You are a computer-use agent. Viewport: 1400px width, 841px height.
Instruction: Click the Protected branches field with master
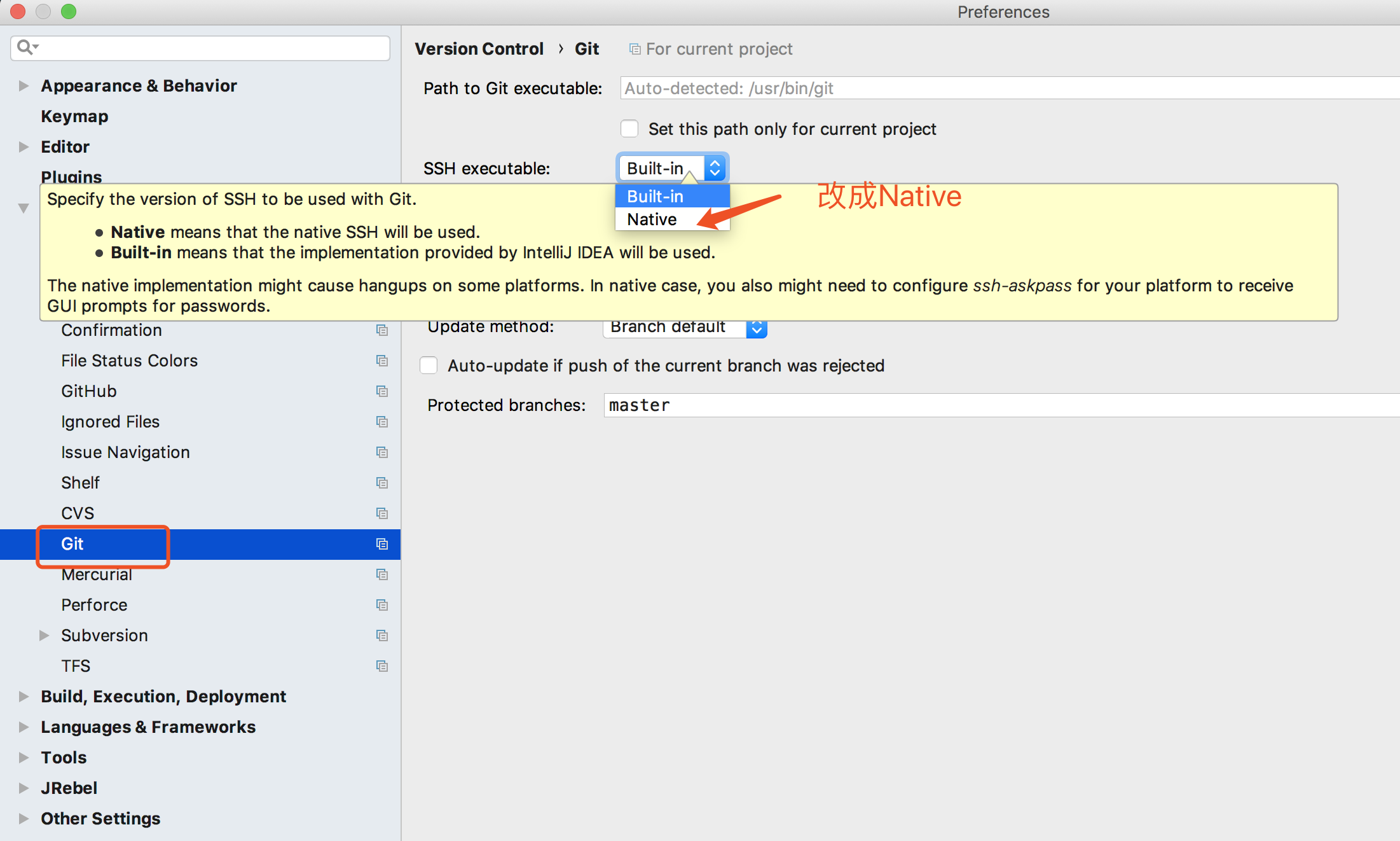click(1001, 405)
